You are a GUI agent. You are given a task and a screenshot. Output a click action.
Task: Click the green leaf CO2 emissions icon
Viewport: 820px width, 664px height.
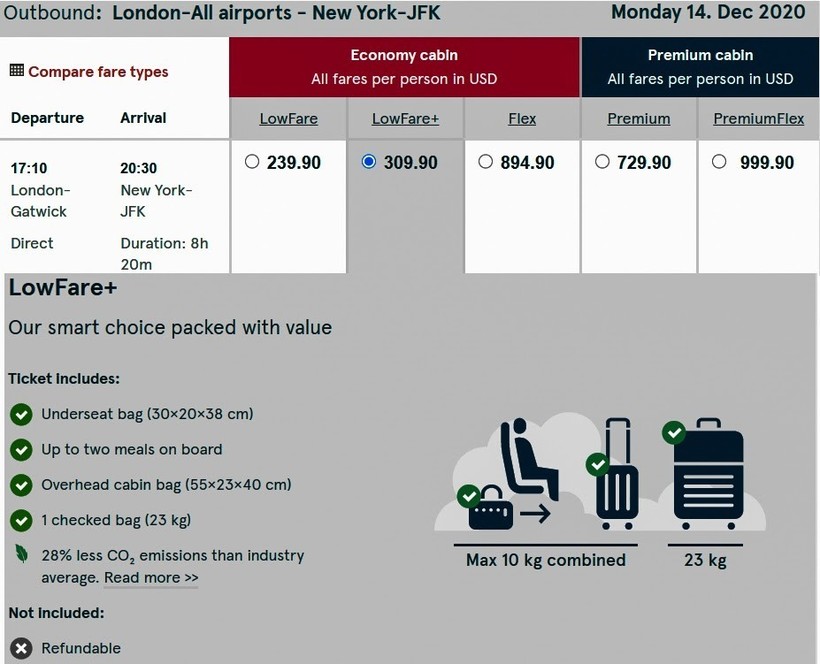tap(20, 555)
